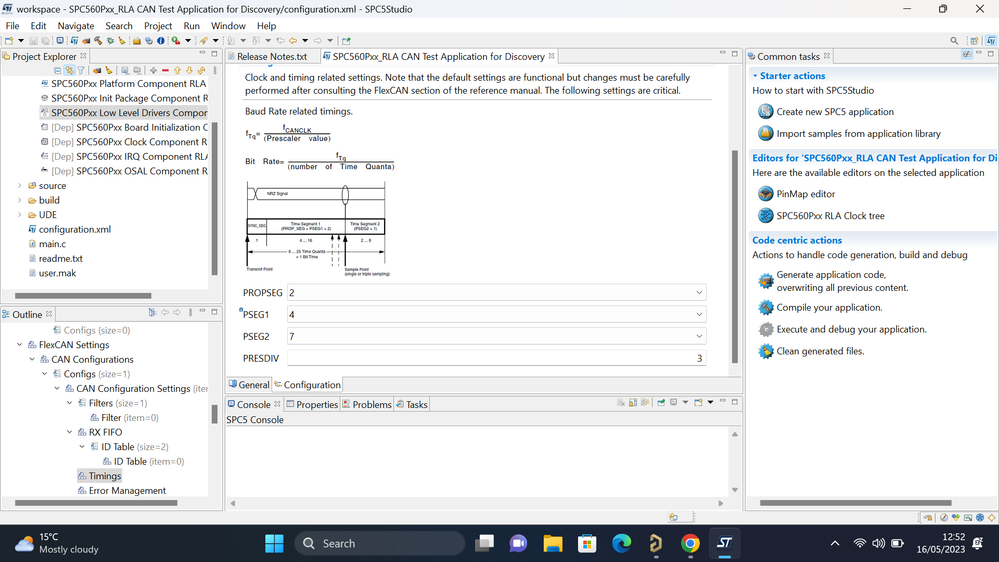Switch to the Problems tab
This screenshot has height=562, width=999.
tap(367, 404)
